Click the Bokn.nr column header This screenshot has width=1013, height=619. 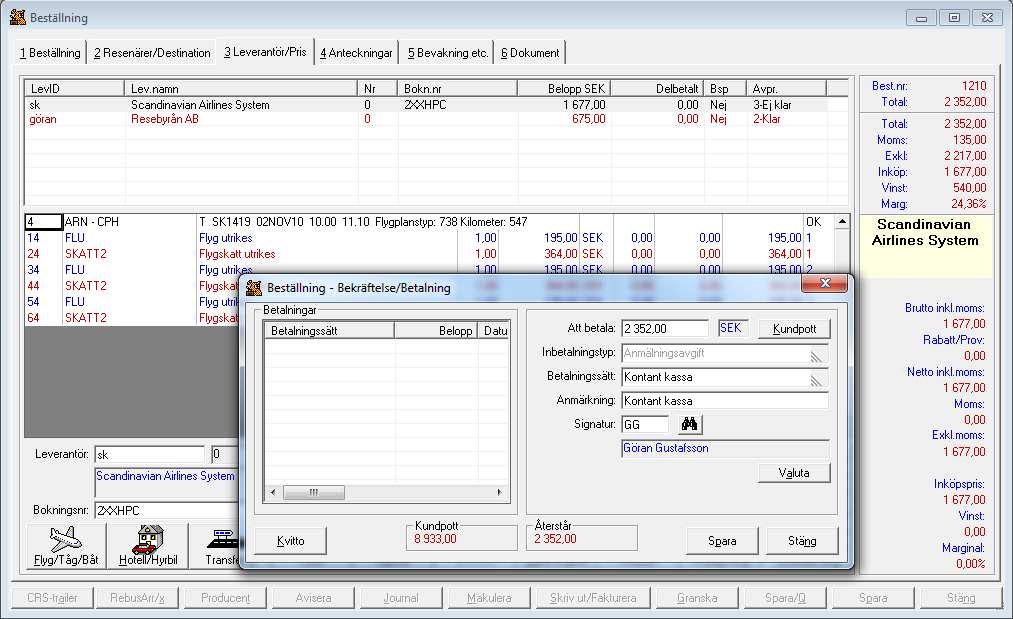pyautogui.click(x=457, y=89)
